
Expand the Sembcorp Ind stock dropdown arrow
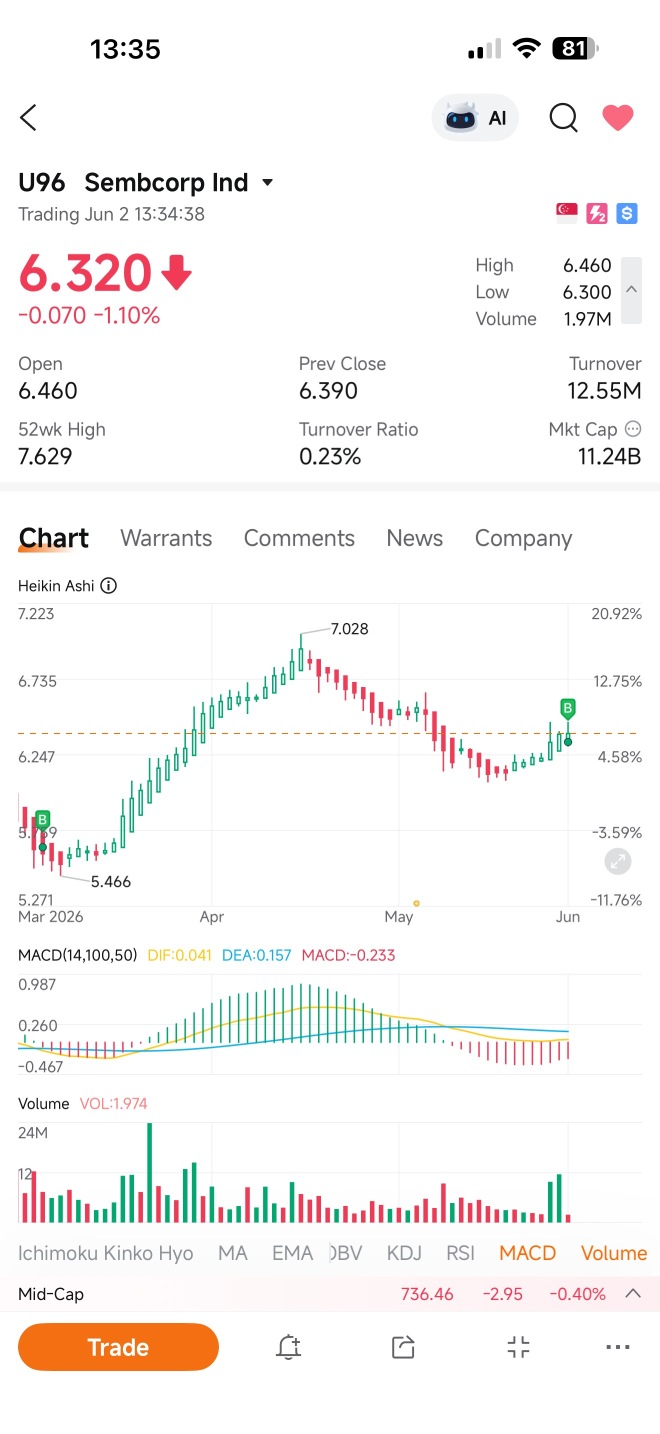click(267, 183)
